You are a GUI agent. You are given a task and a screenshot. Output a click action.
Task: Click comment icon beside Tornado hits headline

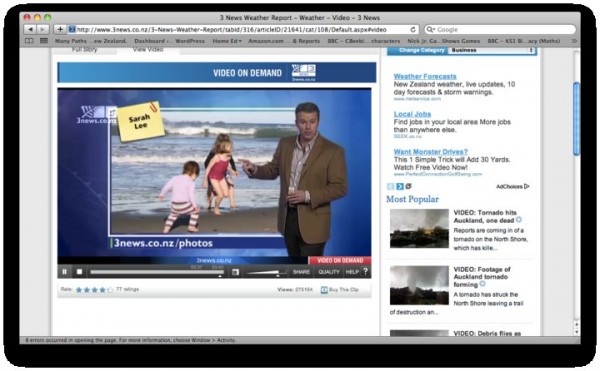tap(518, 220)
